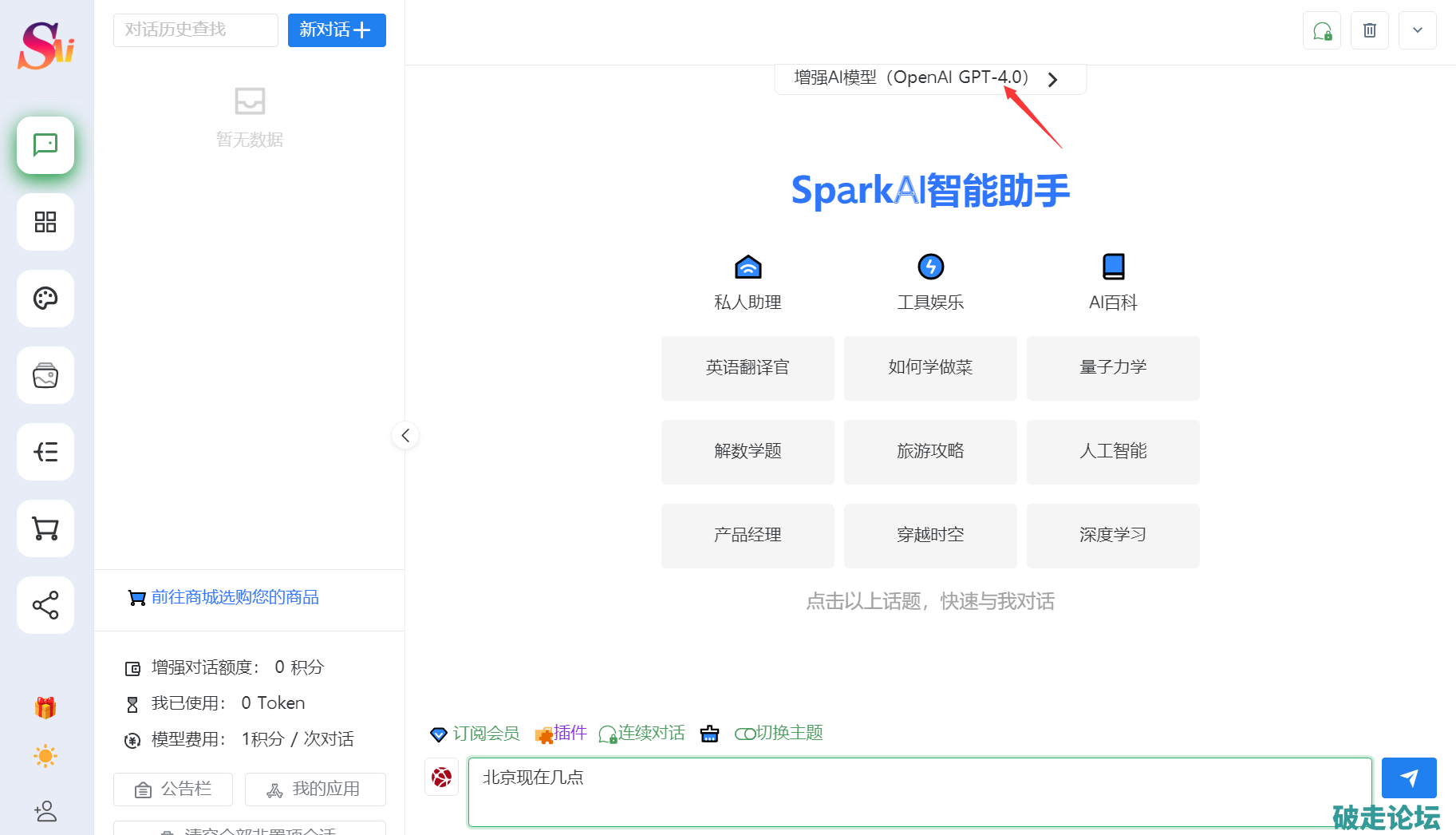Click the 新对话 new chat button

(x=336, y=30)
